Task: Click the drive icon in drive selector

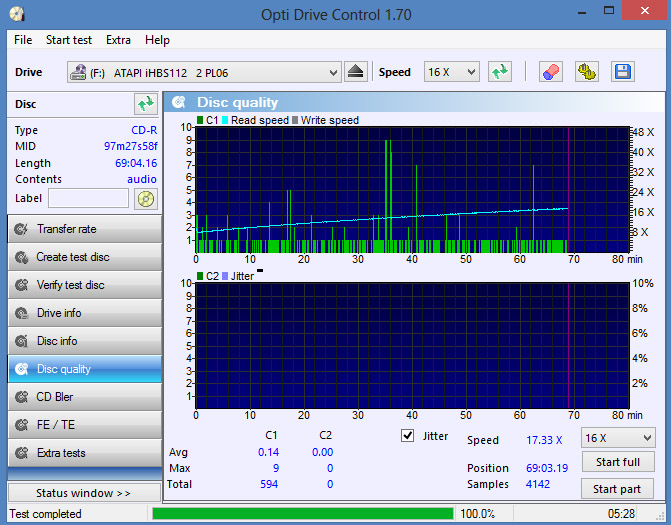Action: coord(78,72)
